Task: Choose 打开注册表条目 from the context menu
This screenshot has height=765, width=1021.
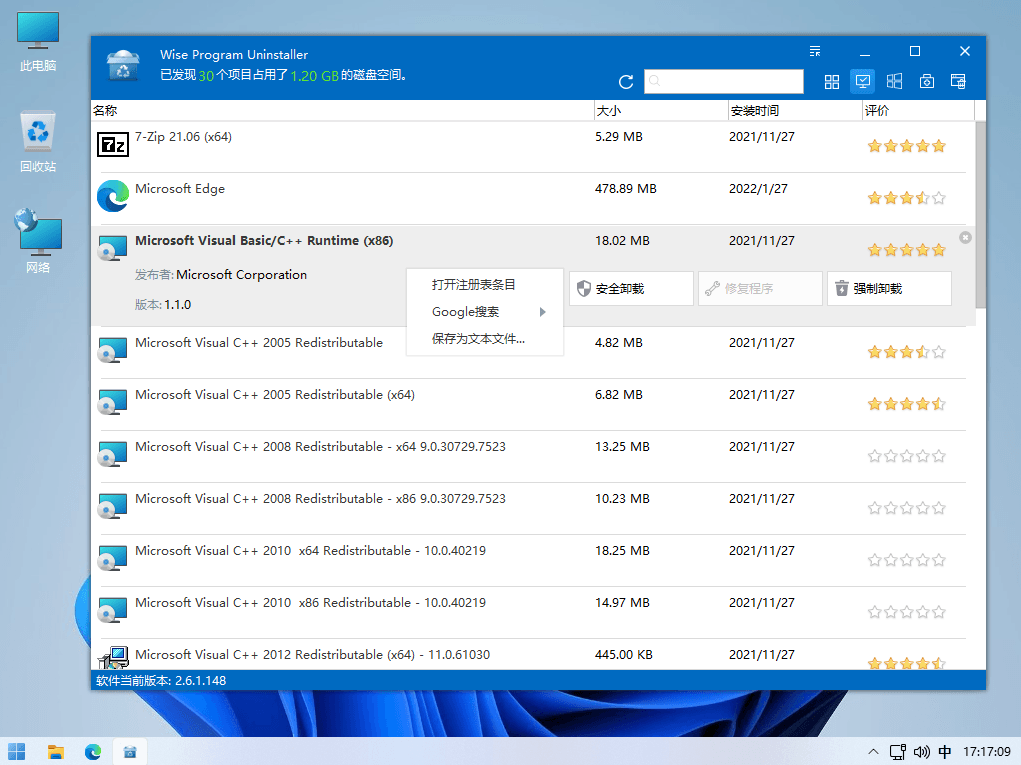Action: click(x=473, y=285)
